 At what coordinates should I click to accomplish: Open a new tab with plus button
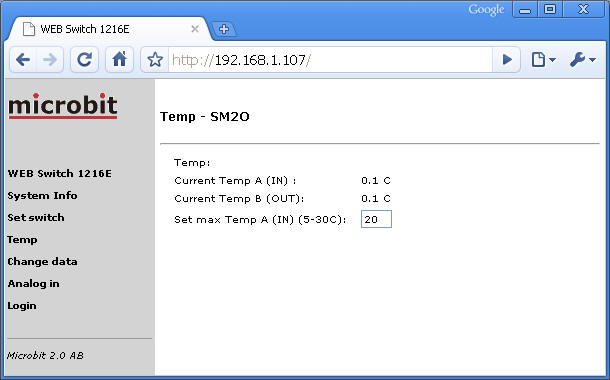(x=224, y=29)
